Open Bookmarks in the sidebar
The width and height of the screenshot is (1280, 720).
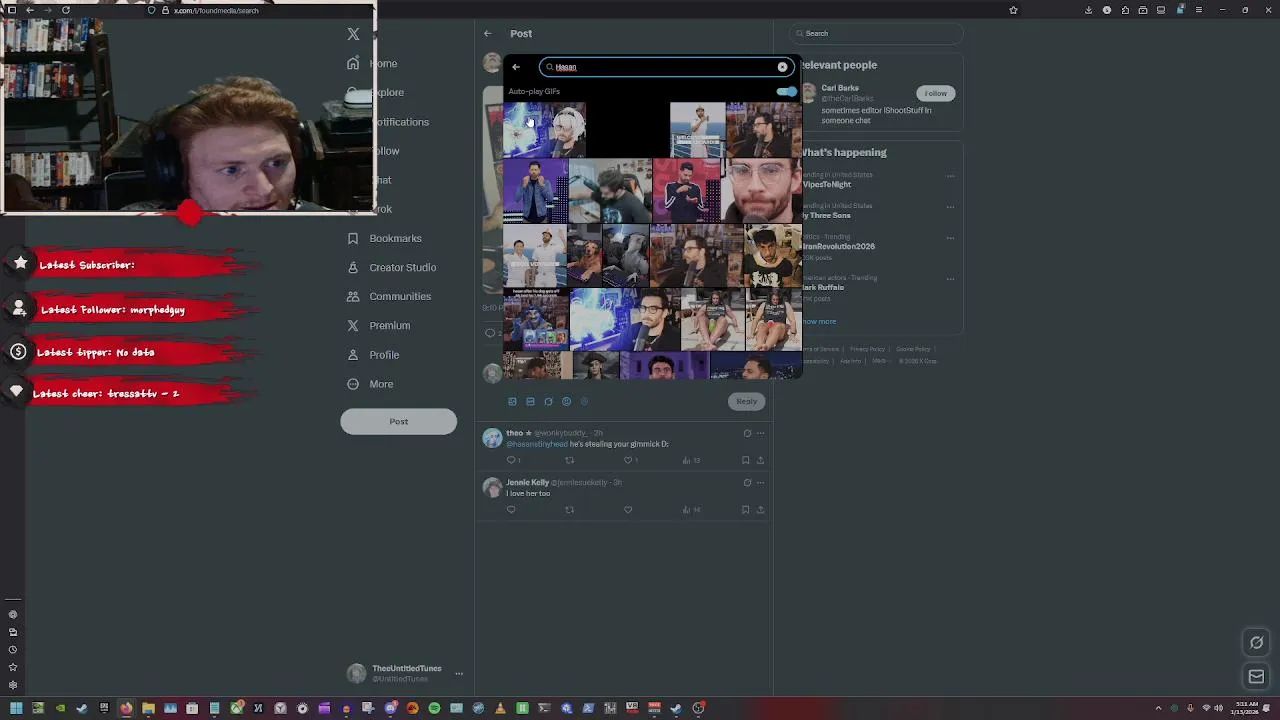[384, 238]
